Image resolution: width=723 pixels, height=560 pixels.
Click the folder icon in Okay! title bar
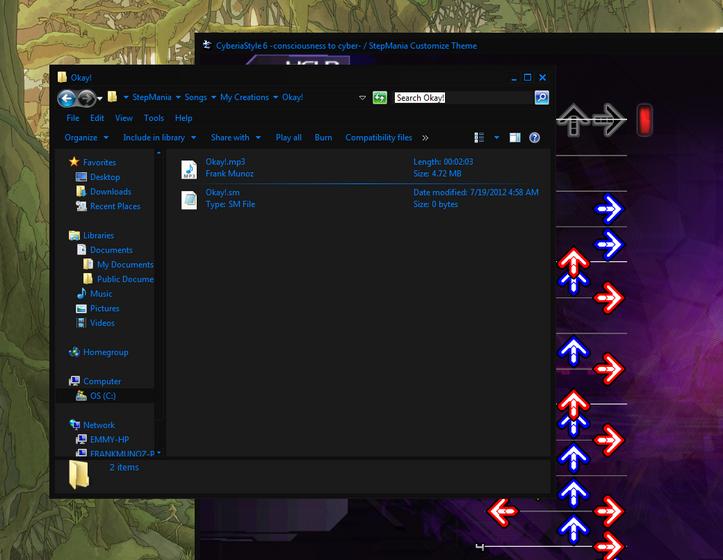(62, 77)
